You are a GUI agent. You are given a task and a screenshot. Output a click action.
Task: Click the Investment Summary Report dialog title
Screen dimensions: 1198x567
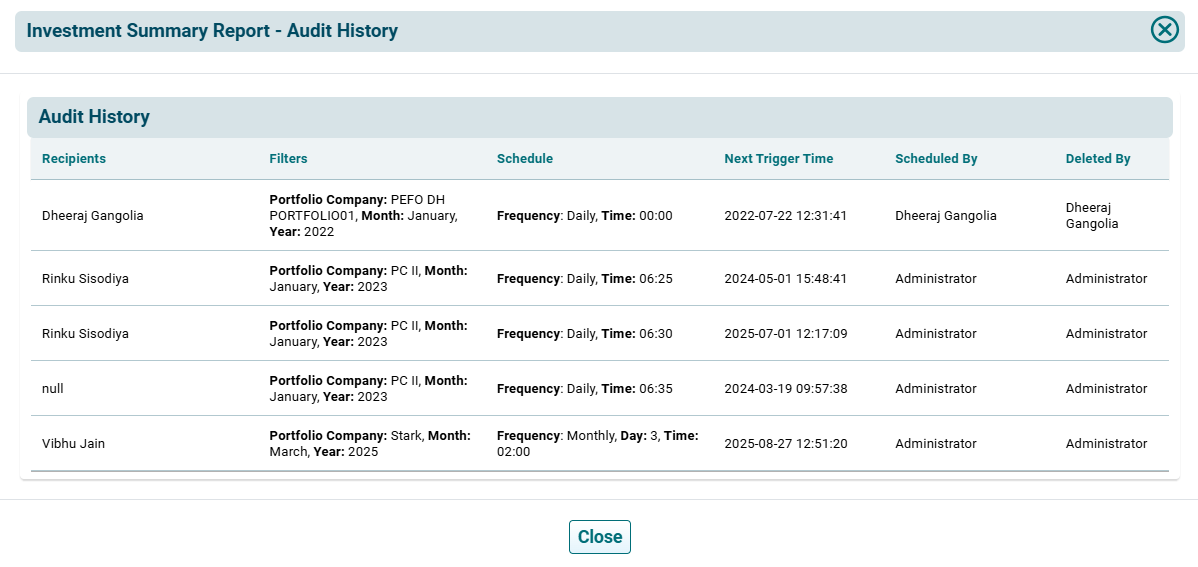pyautogui.click(x=212, y=31)
